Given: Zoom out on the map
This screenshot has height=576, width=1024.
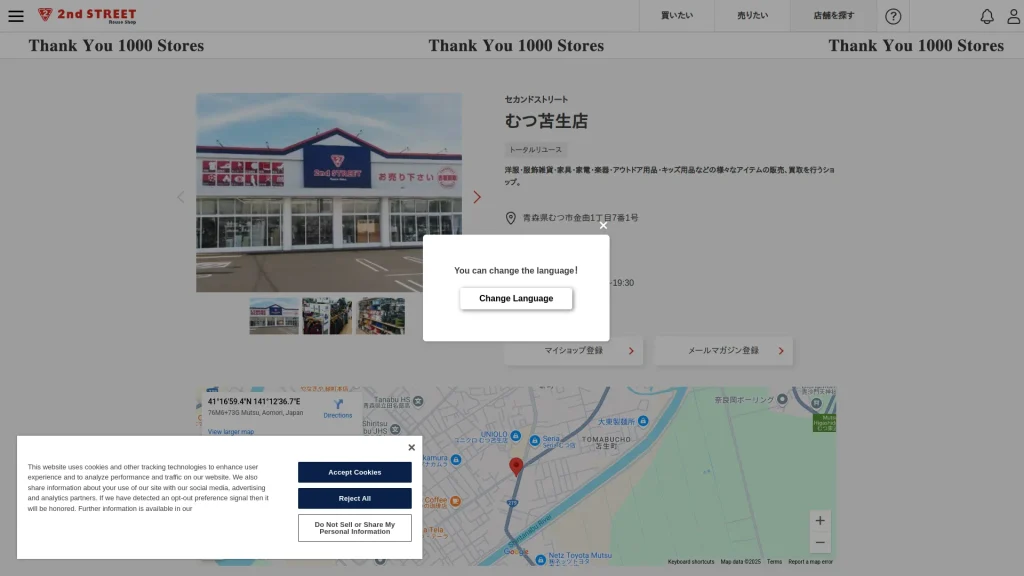Looking at the screenshot, I should click(820, 543).
